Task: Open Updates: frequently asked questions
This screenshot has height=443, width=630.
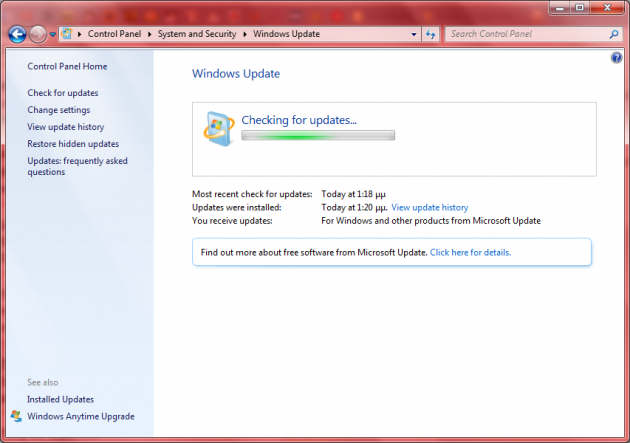Action: click(77, 166)
